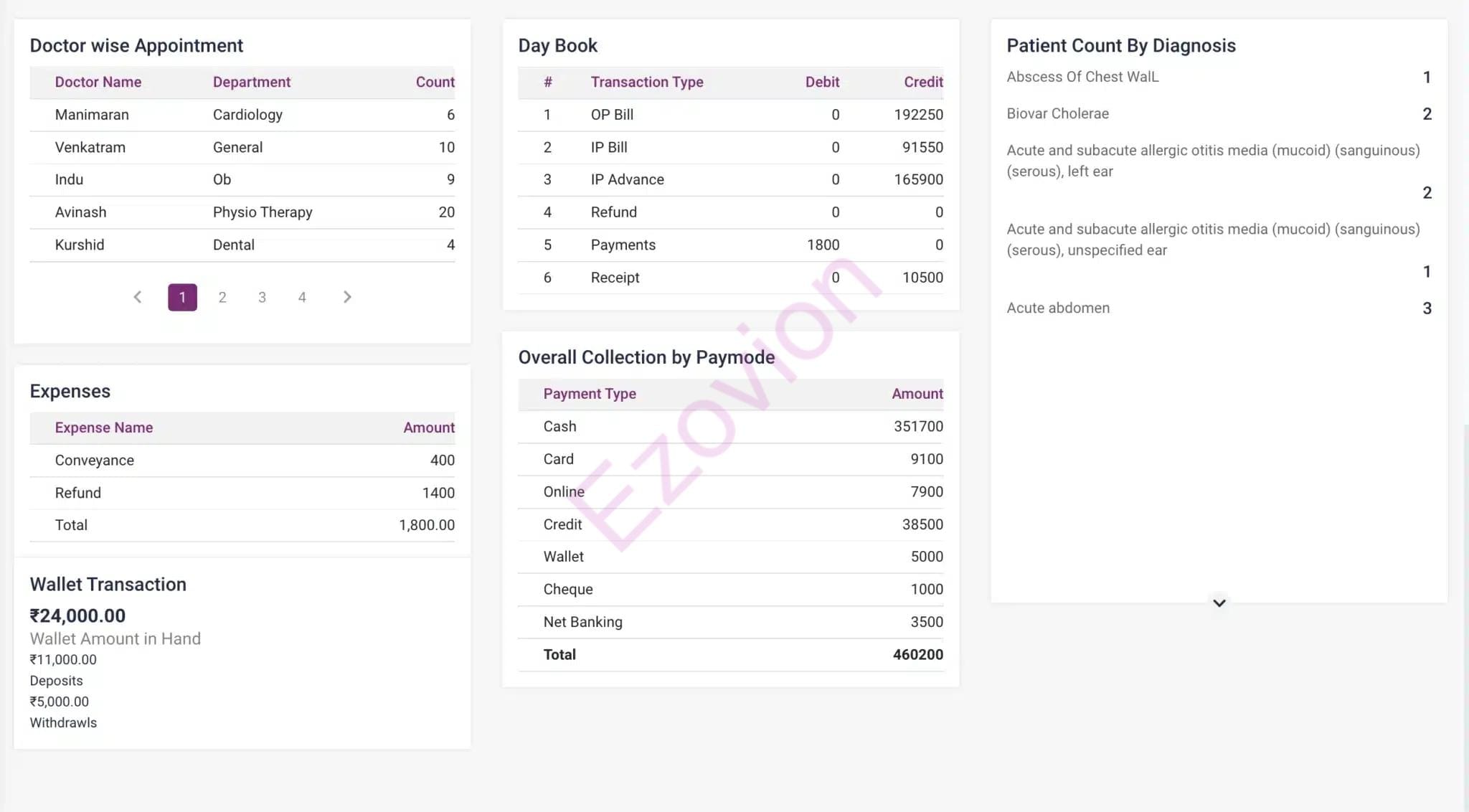1469x812 pixels.
Task: Go to next appointment page arrow
Action: coord(347,297)
